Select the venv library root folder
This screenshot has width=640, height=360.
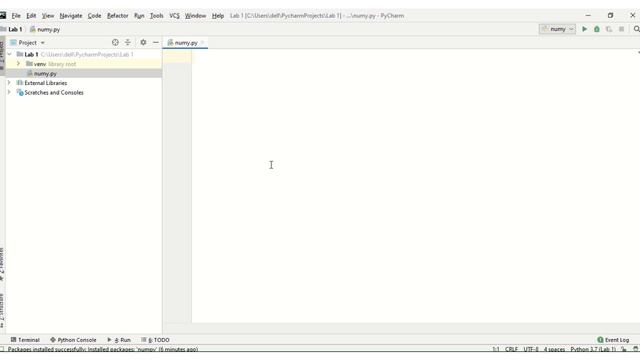pyautogui.click(x=84, y=64)
